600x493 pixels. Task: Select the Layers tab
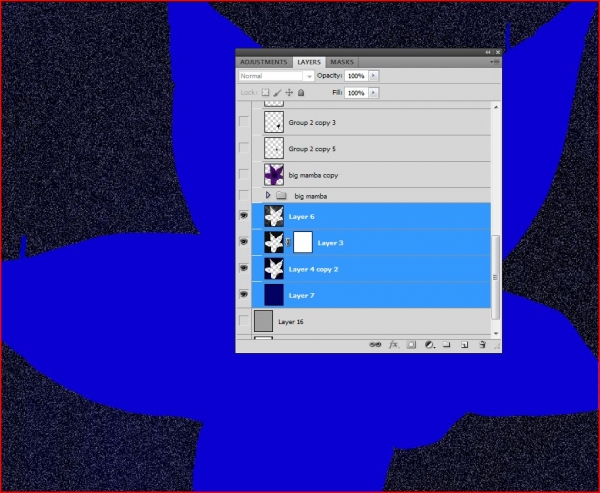point(309,62)
